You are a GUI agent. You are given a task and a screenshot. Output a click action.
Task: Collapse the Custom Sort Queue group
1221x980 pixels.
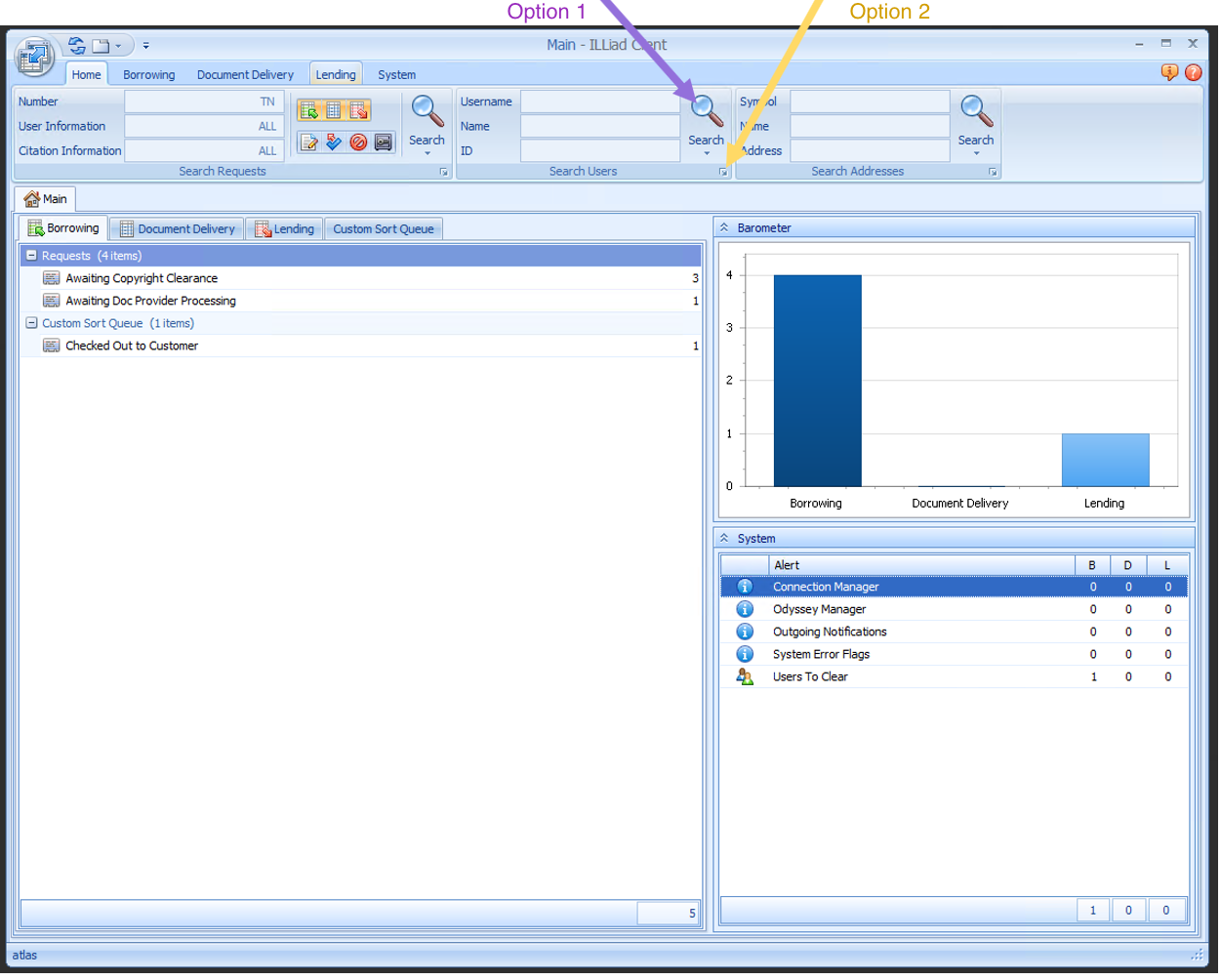click(x=31, y=323)
